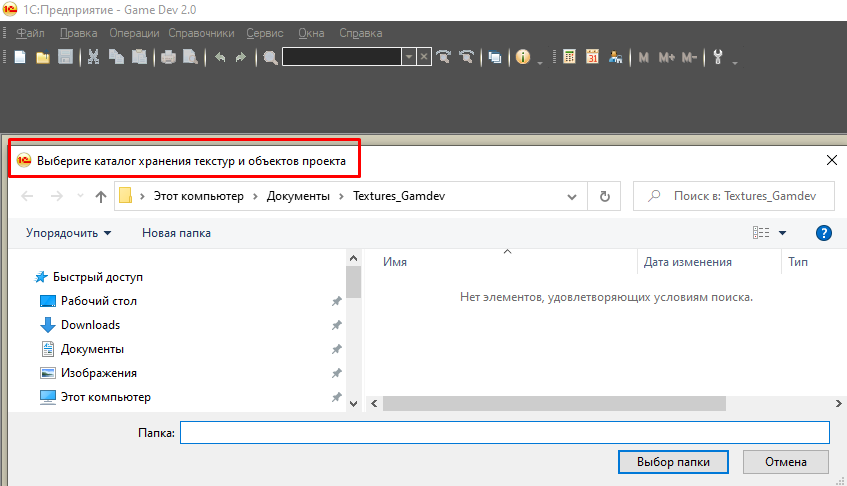The height and width of the screenshot is (486, 847).
Task: Open the Справочники menu
Action: (x=201, y=33)
